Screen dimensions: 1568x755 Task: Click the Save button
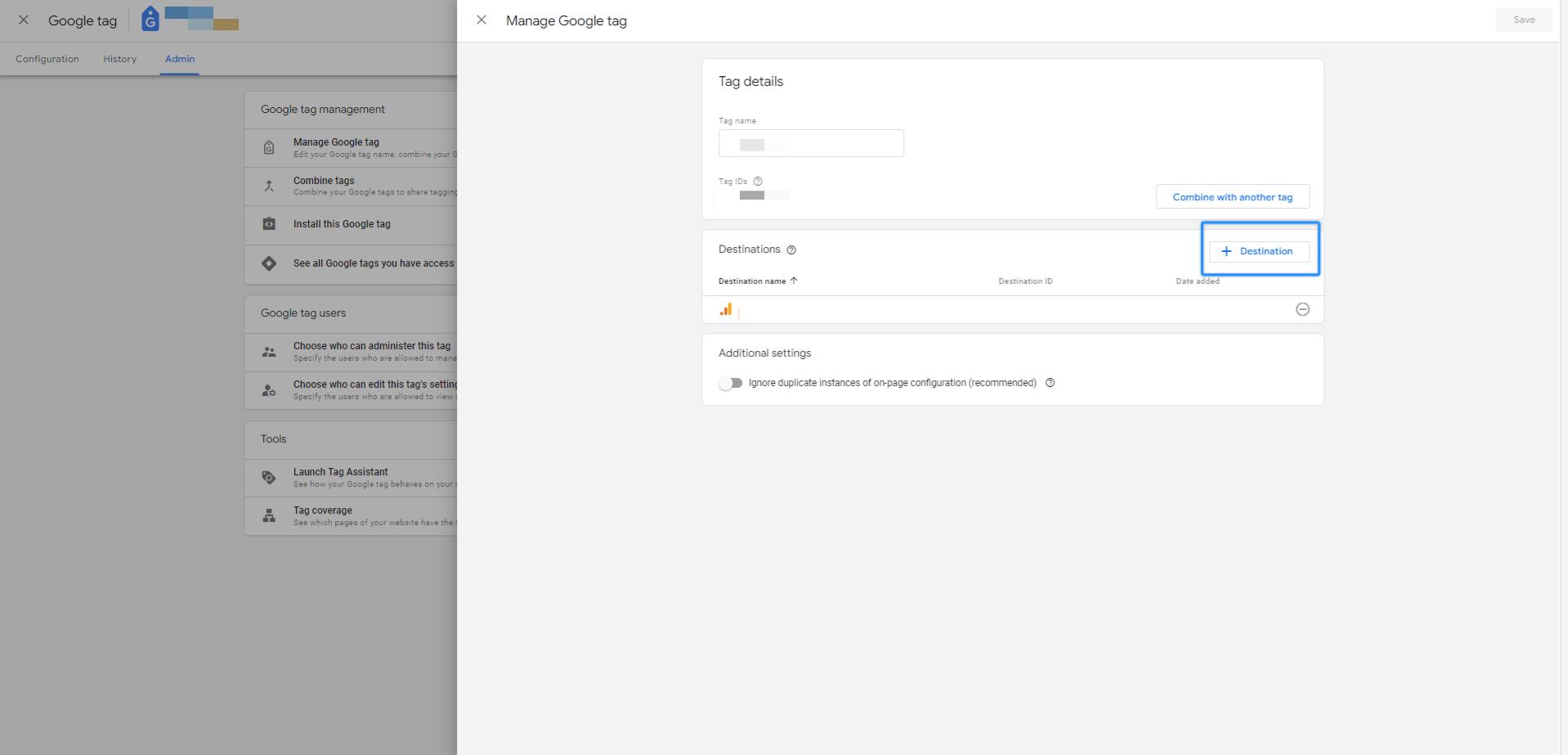point(1524,20)
